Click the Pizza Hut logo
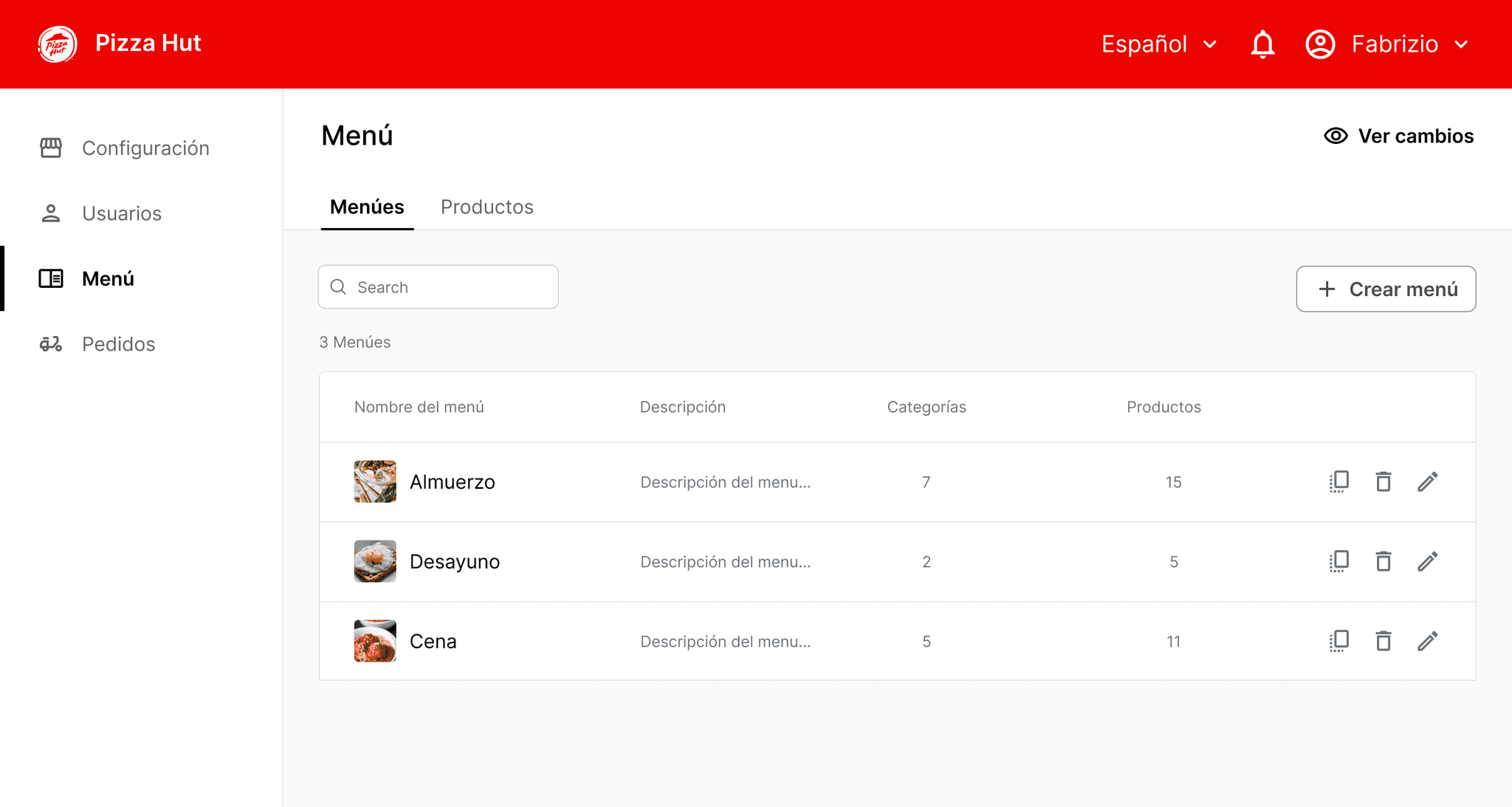The width and height of the screenshot is (1512, 807). 58,44
